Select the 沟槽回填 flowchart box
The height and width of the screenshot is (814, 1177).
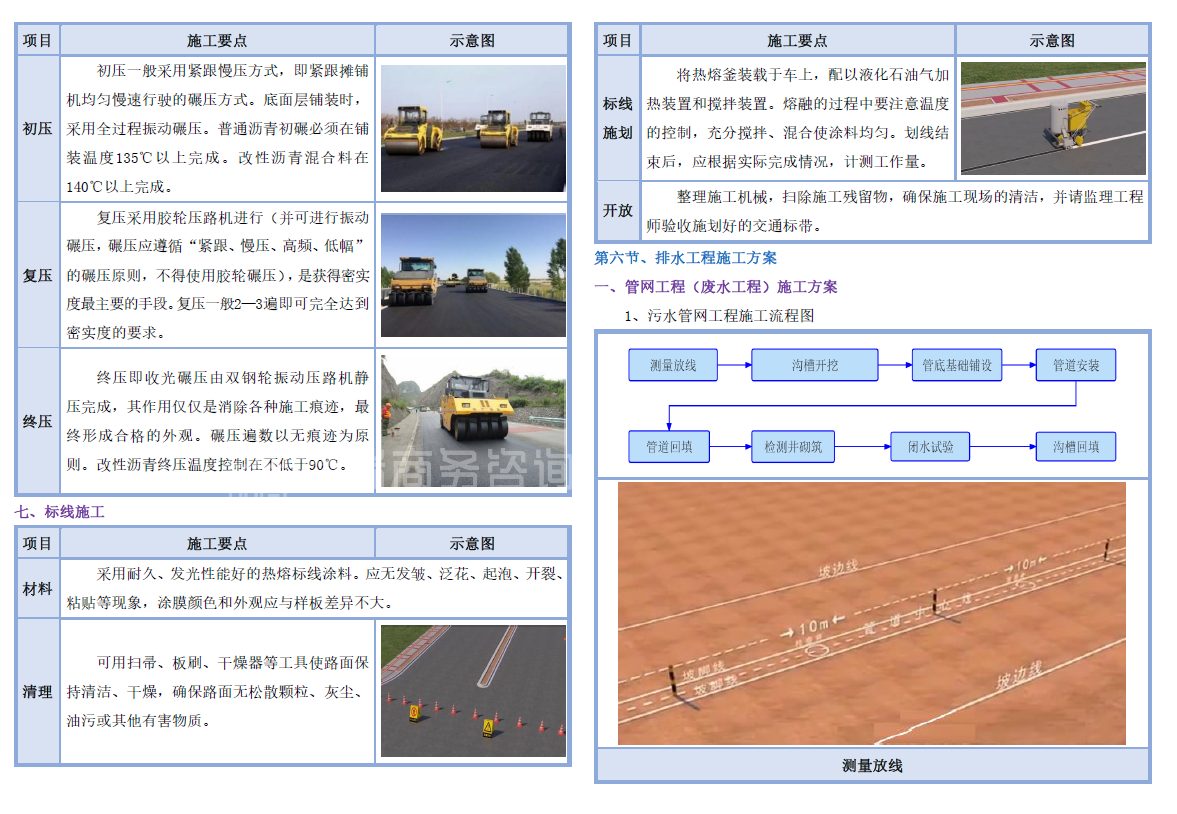[x=1075, y=447]
